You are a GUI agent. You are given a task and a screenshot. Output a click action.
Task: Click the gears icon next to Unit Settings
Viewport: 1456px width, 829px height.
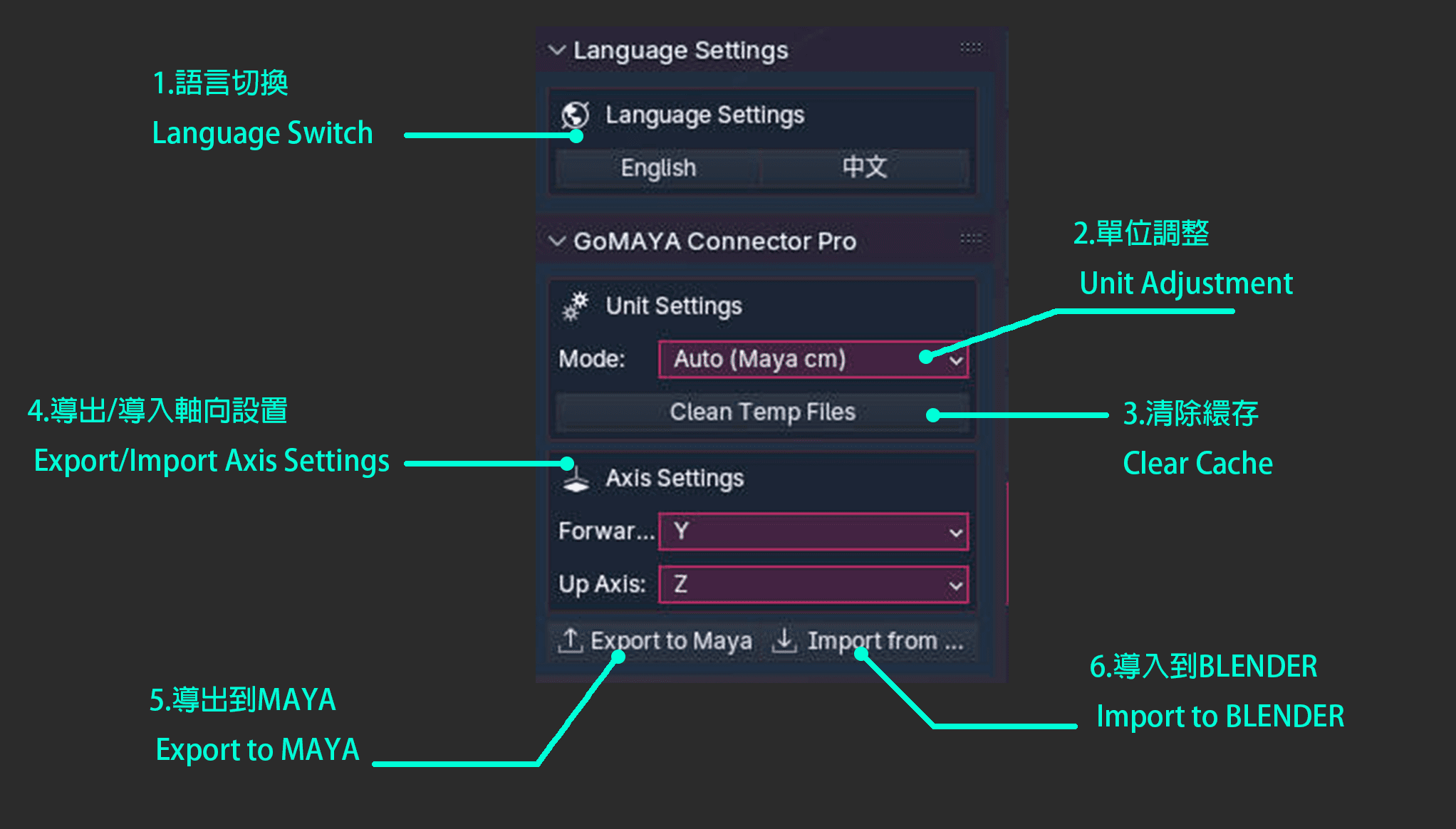click(x=576, y=306)
